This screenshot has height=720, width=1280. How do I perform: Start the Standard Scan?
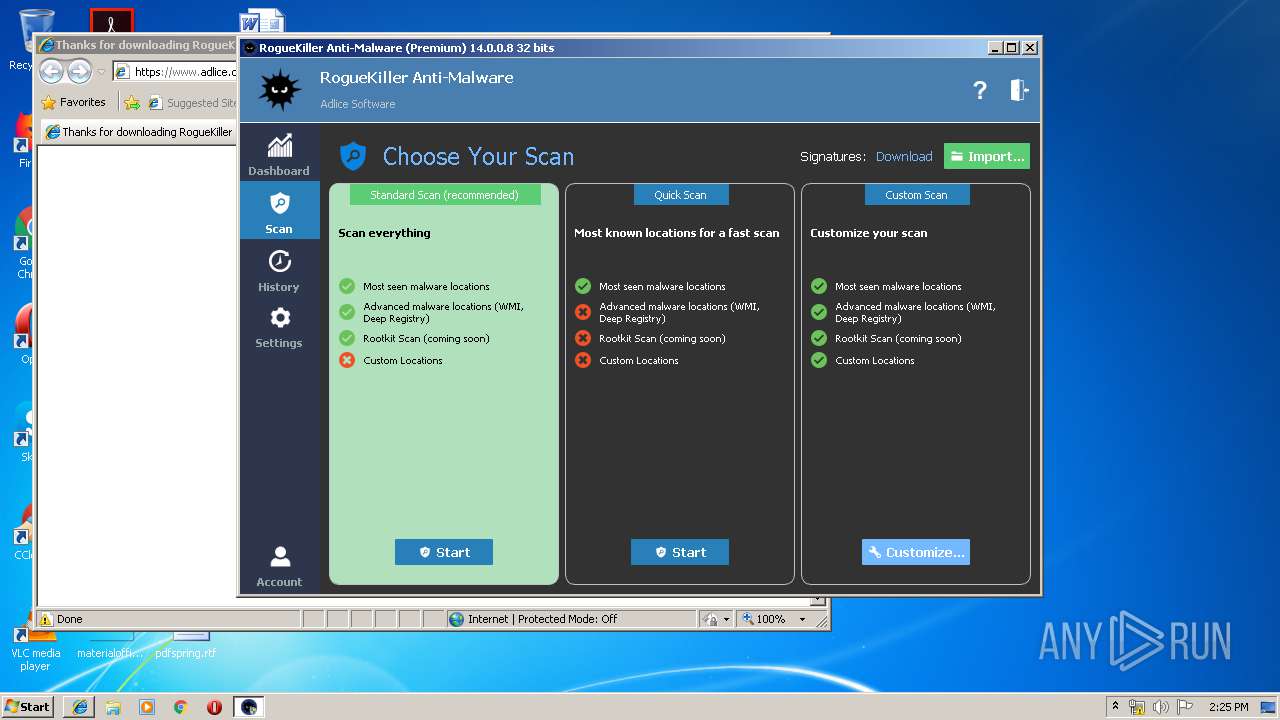[x=444, y=552]
